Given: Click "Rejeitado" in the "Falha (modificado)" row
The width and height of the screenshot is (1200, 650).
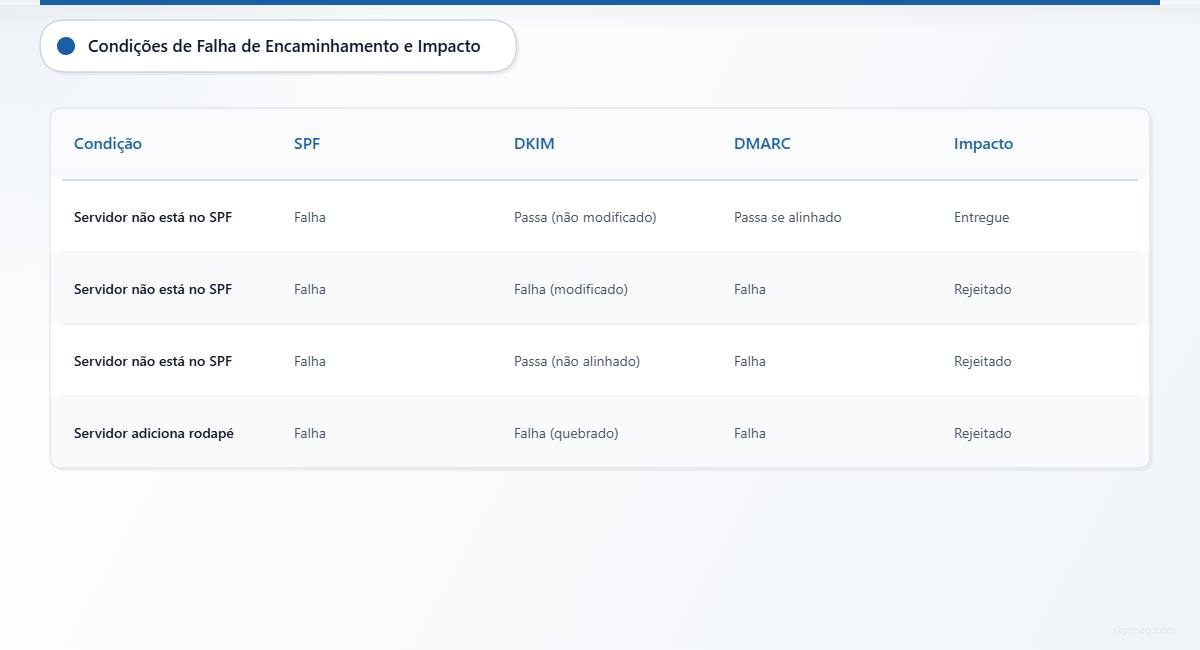Looking at the screenshot, I should (x=983, y=289).
